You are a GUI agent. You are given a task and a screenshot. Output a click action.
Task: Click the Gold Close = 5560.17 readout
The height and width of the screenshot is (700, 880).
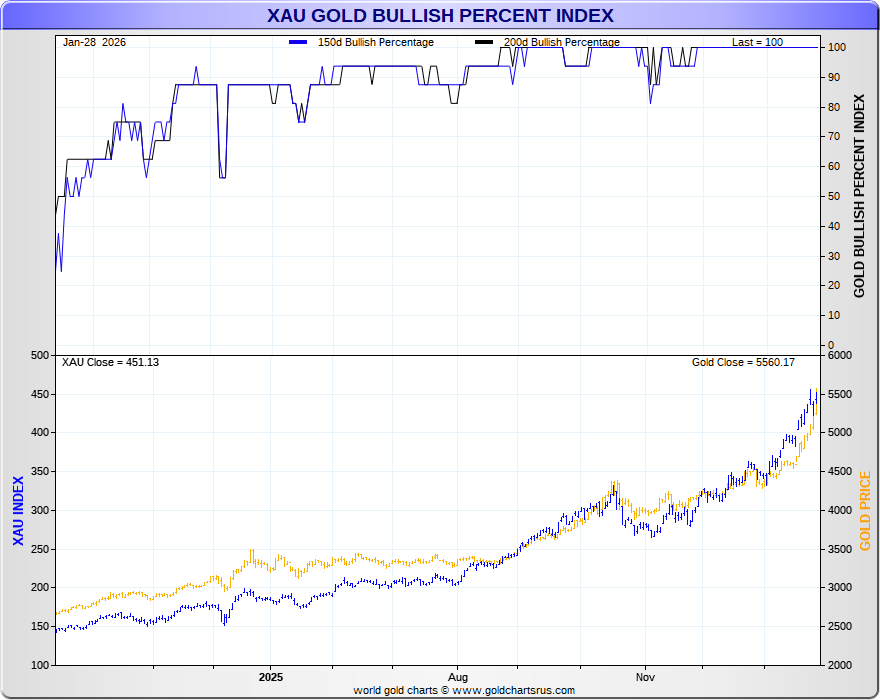pos(743,362)
